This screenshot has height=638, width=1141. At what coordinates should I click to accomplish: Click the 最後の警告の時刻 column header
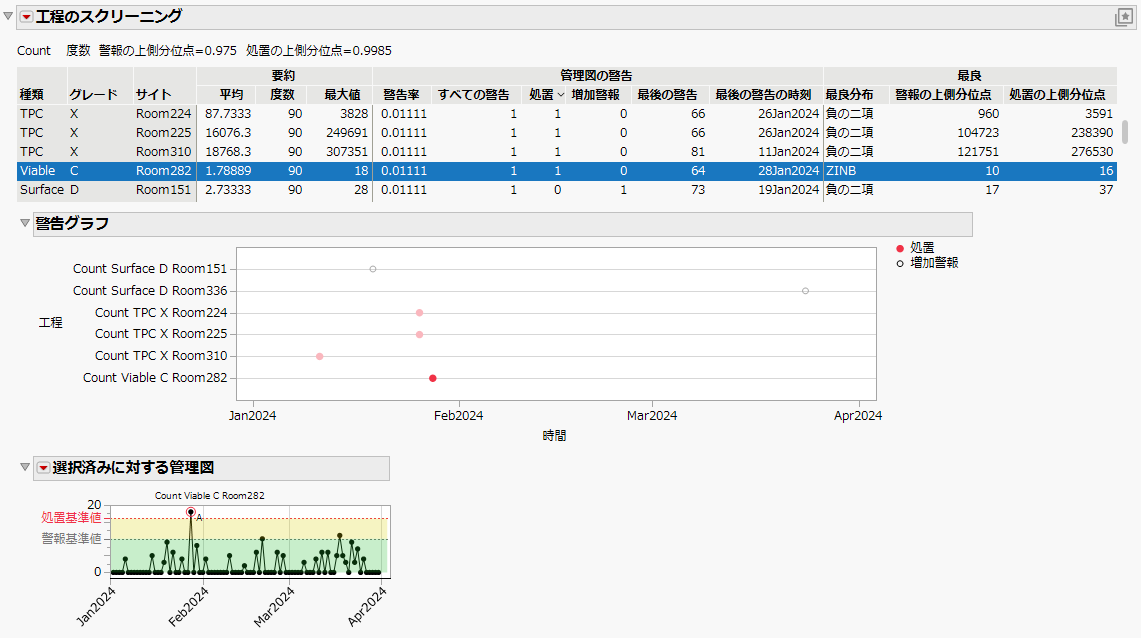click(763, 95)
